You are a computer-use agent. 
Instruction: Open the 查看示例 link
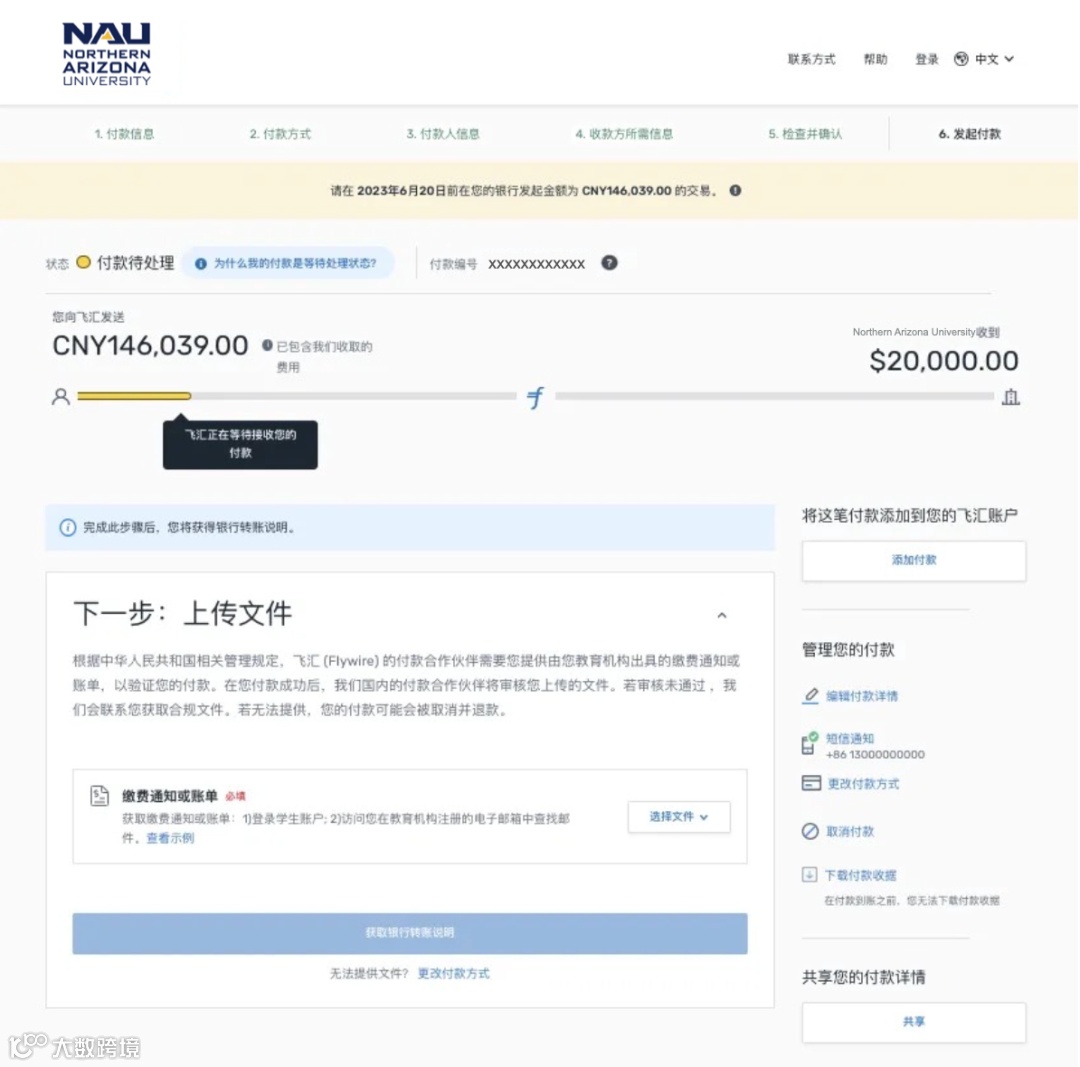[170, 838]
